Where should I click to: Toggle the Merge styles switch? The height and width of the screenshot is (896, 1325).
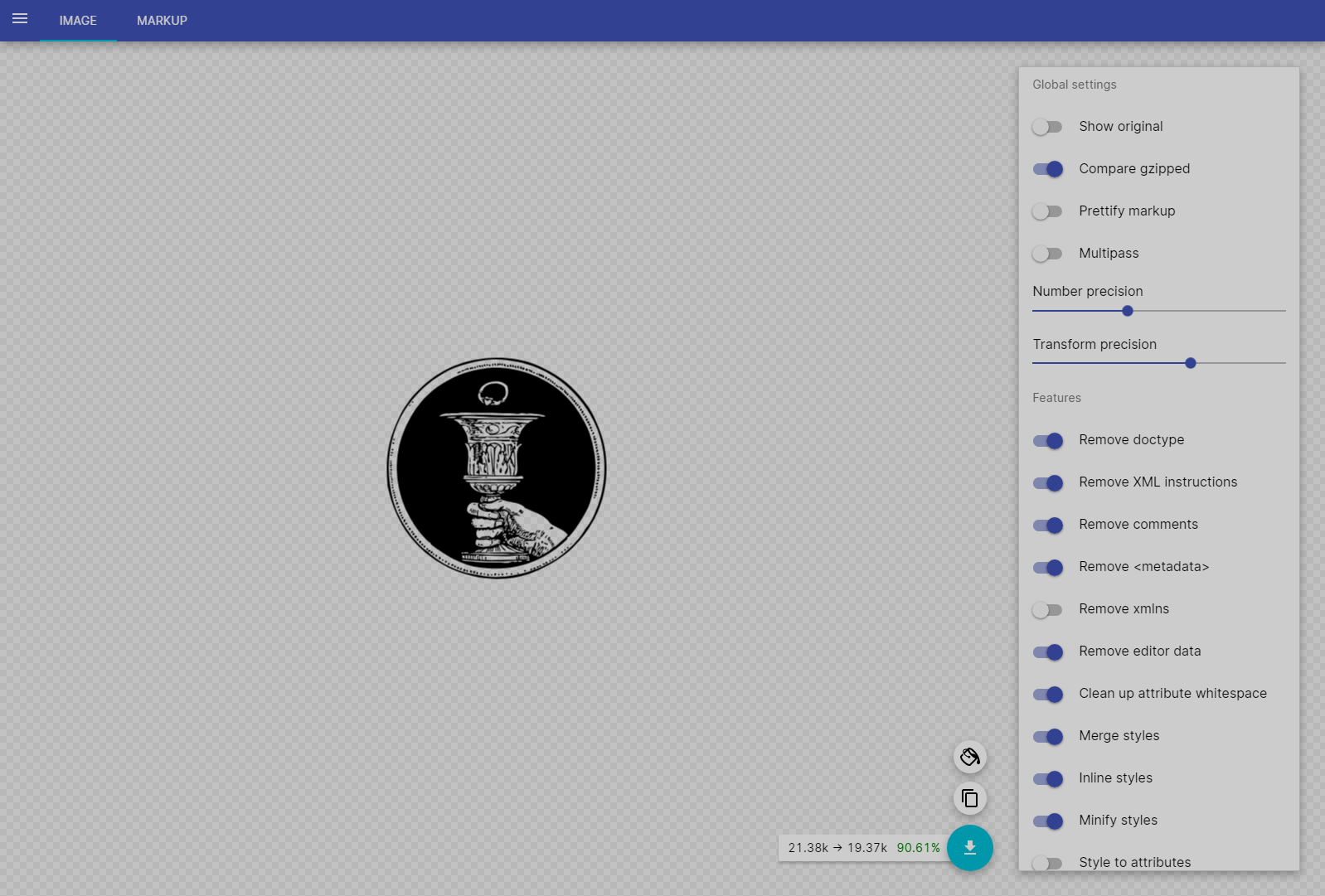tap(1047, 736)
